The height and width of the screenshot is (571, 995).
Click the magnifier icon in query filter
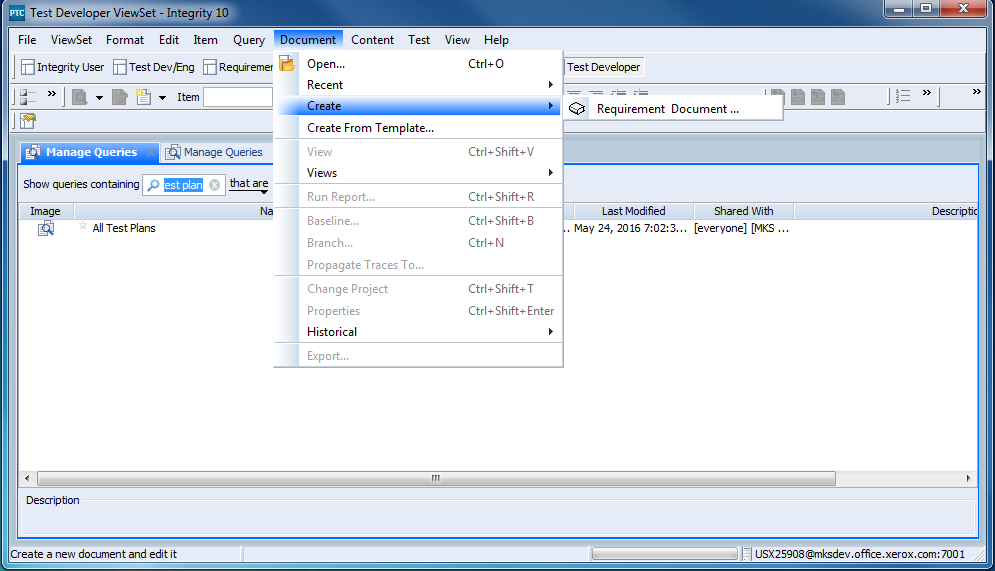(x=153, y=185)
